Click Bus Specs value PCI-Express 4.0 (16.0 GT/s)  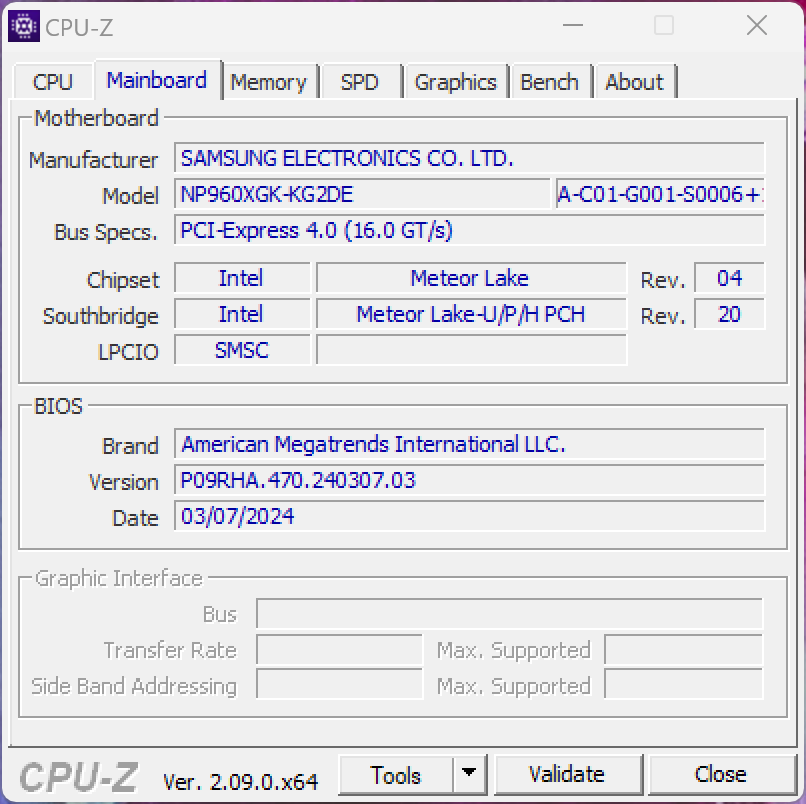pos(469,230)
